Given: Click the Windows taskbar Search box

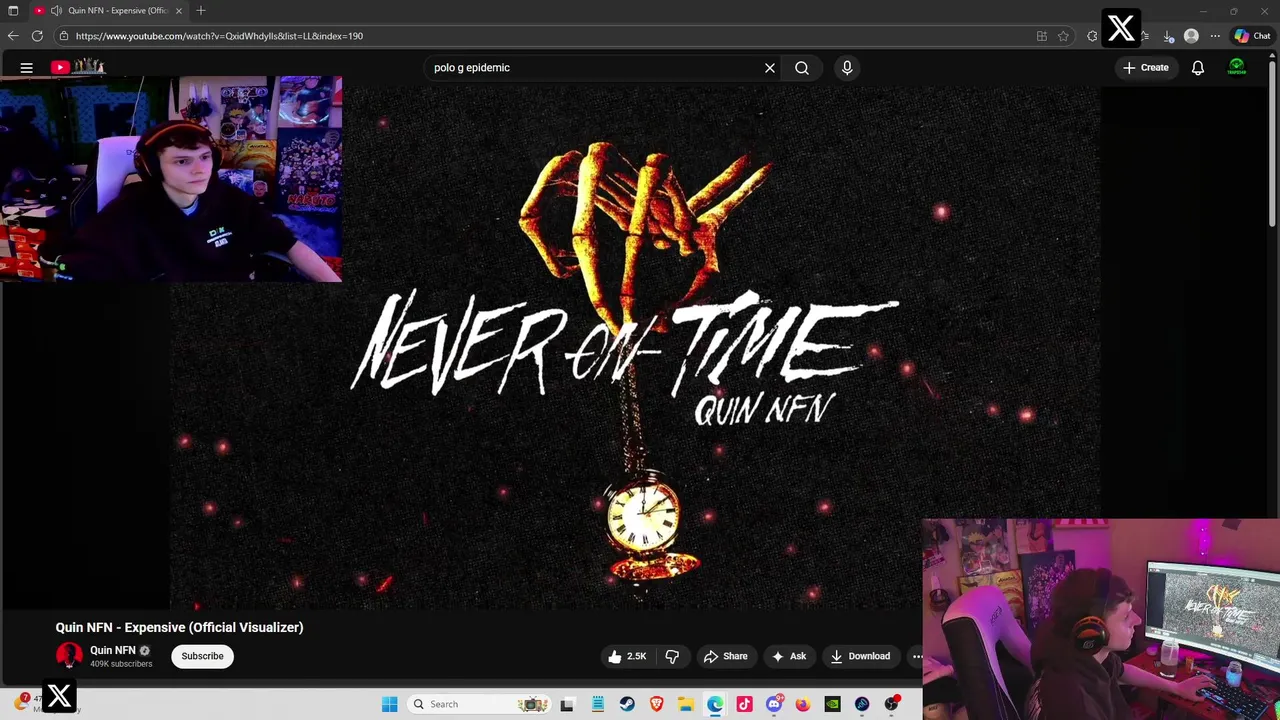Looking at the screenshot, I should [x=481, y=704].
